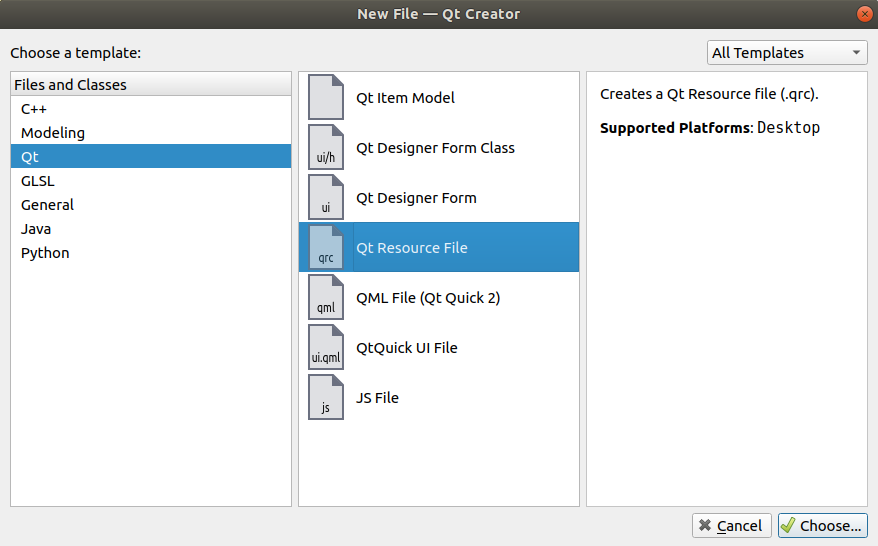The width and height of the screenshot is (878, 546).
Task: Select the JS File template
Action: [x=439, y=397]
